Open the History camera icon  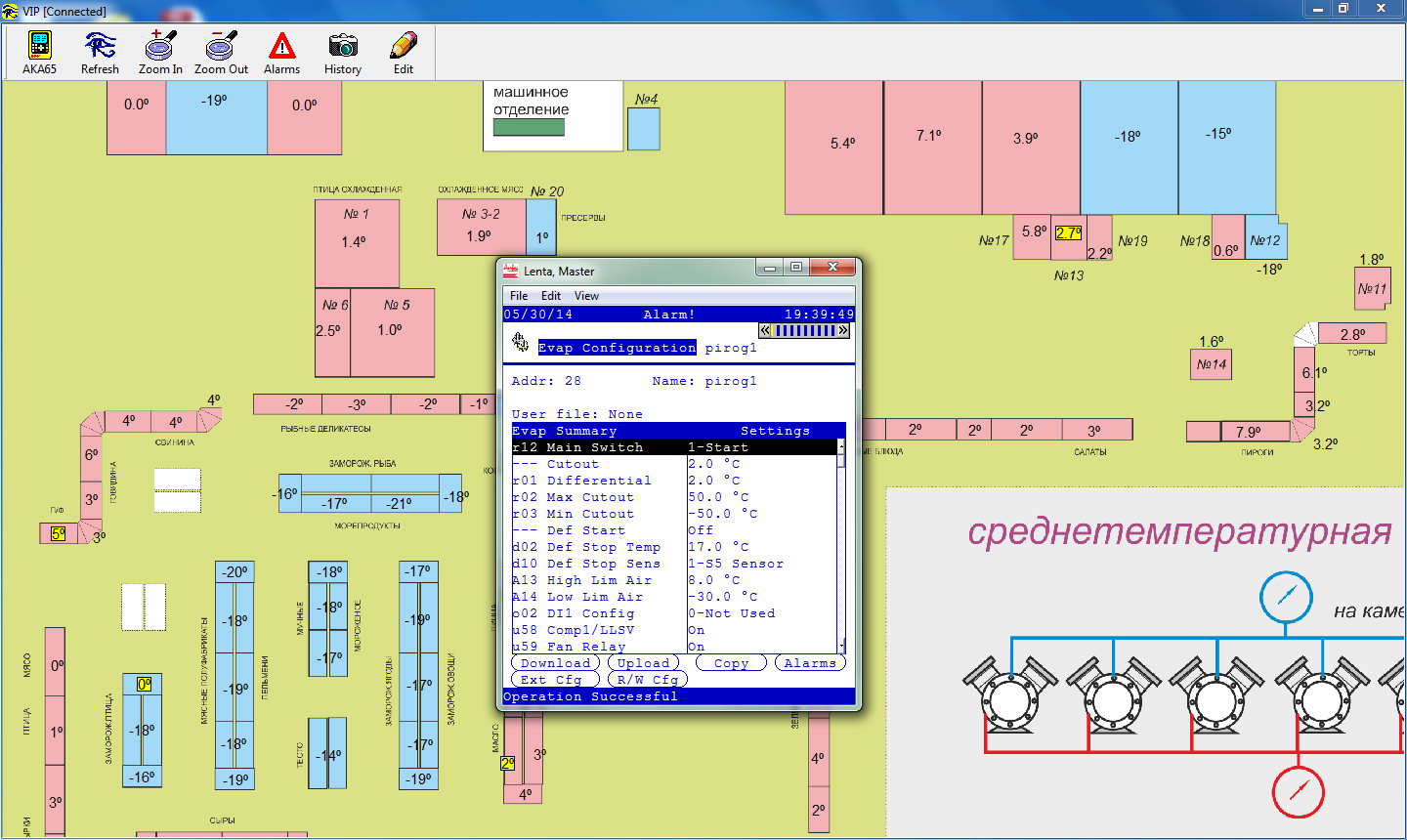pos(343,46)
